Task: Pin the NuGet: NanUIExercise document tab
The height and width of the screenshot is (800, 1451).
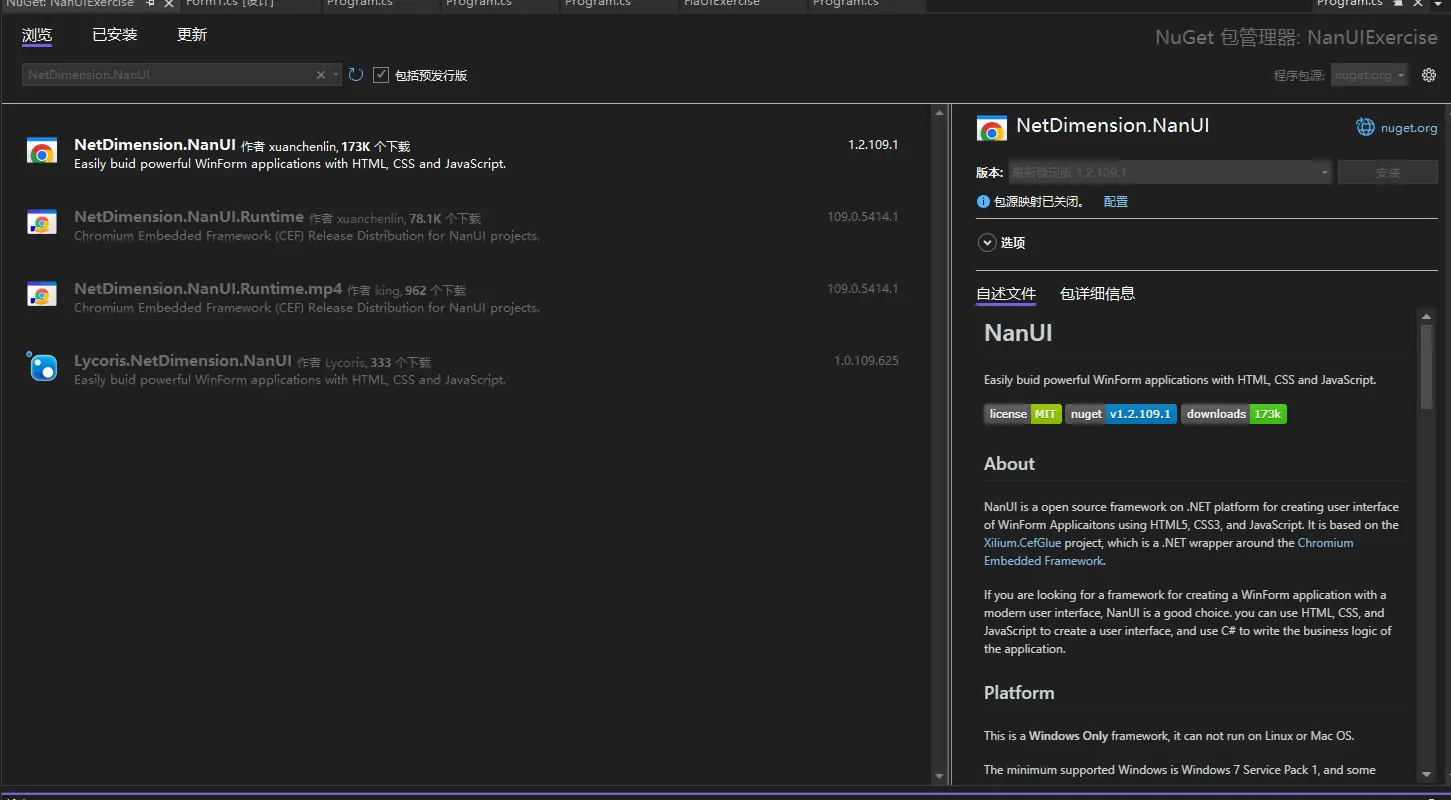Action: click(x=149, y=4)
